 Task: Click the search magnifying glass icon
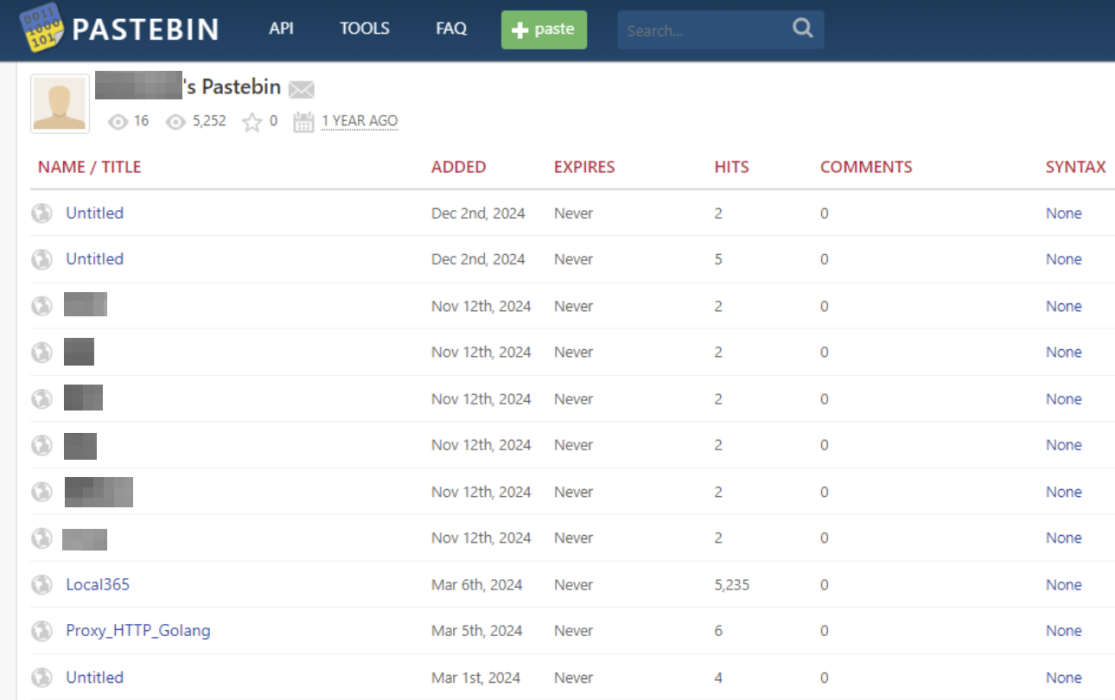tap(801, 30)
